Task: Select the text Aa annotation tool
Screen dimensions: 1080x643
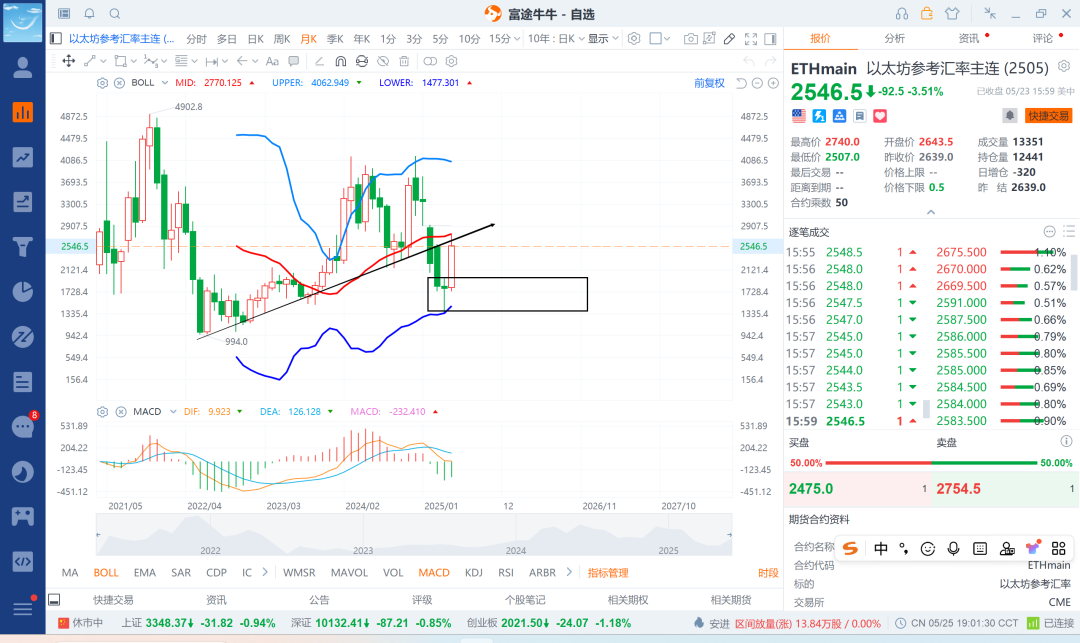Action: point(272,61)
